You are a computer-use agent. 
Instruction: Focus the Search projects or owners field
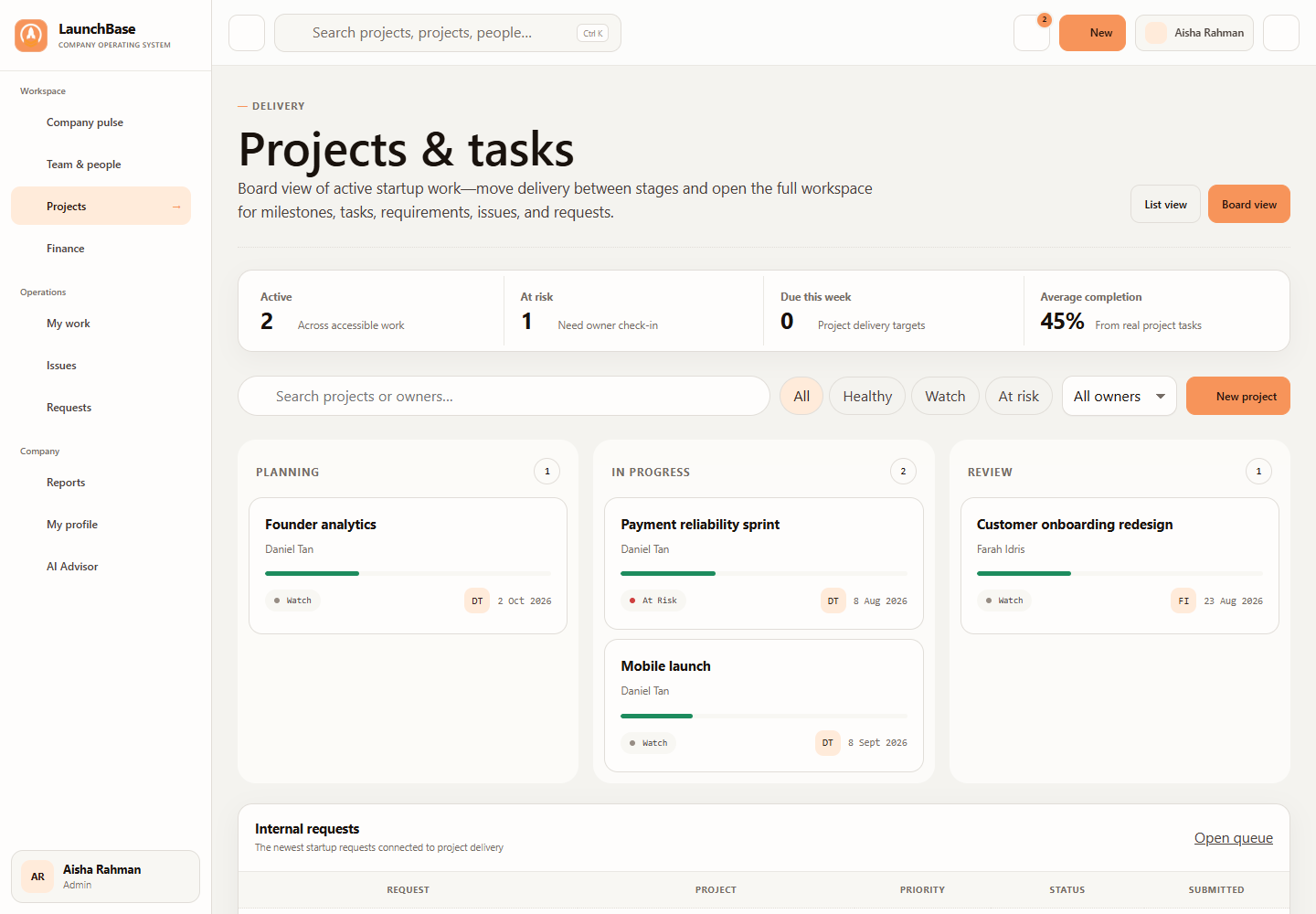[504, 396]
